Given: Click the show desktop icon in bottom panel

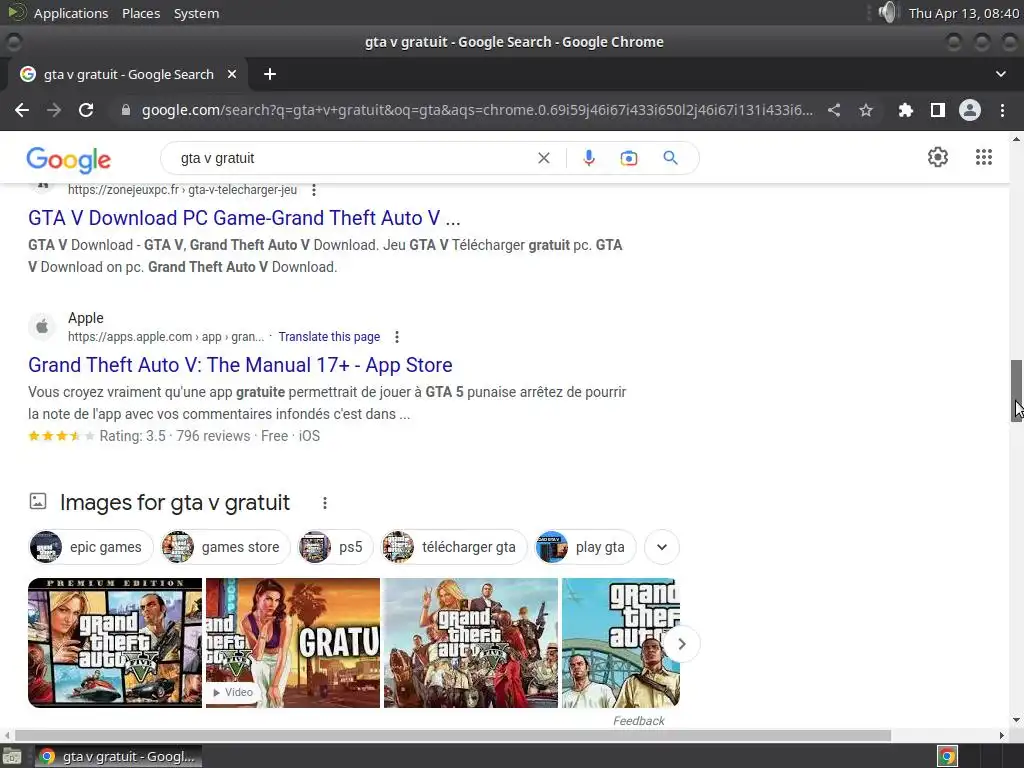Looking at the screenshot, I should tap(12, 756).
